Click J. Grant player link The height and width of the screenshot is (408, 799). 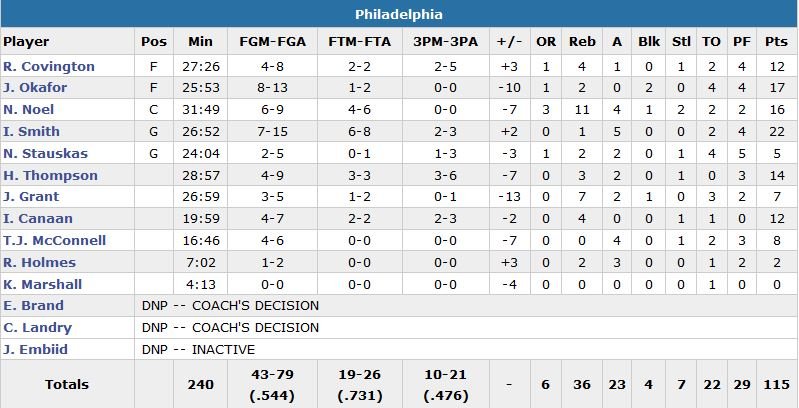31,197
